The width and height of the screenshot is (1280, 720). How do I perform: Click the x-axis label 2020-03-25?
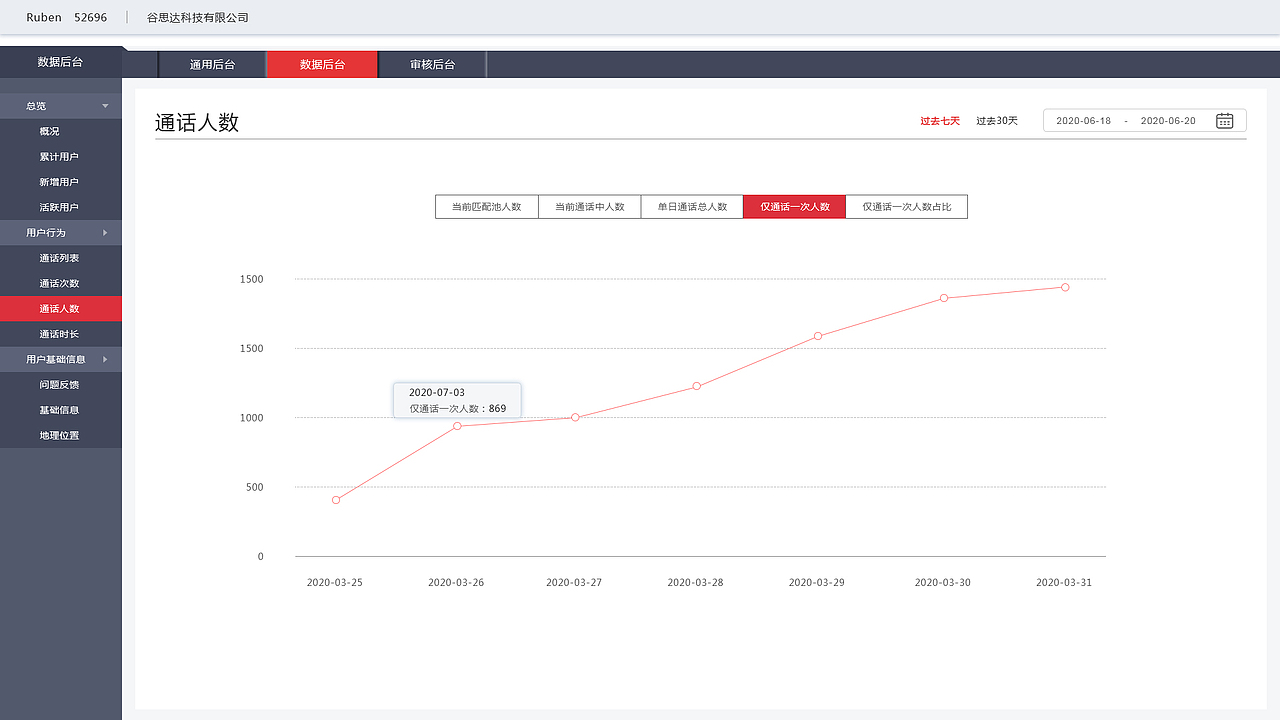[x=335, y=582]
